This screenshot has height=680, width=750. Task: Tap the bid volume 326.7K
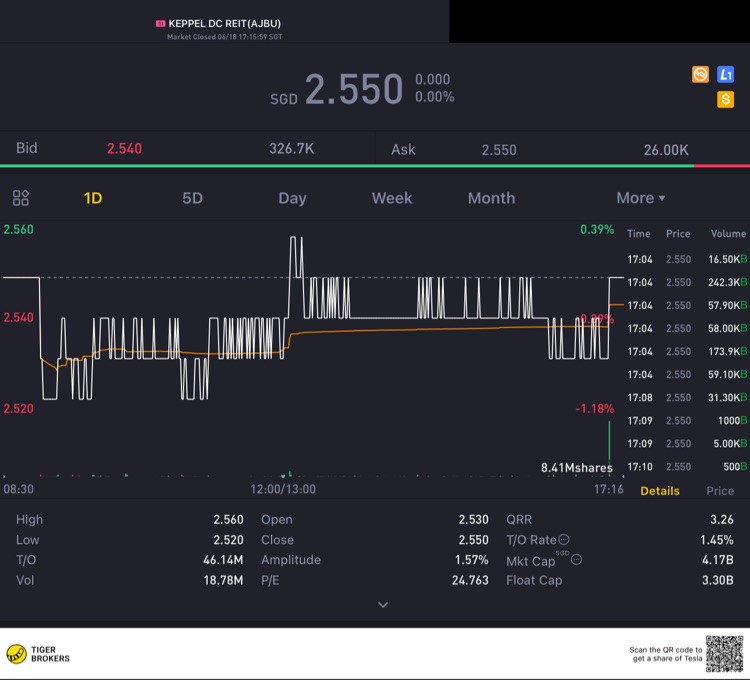coord(291,149)
